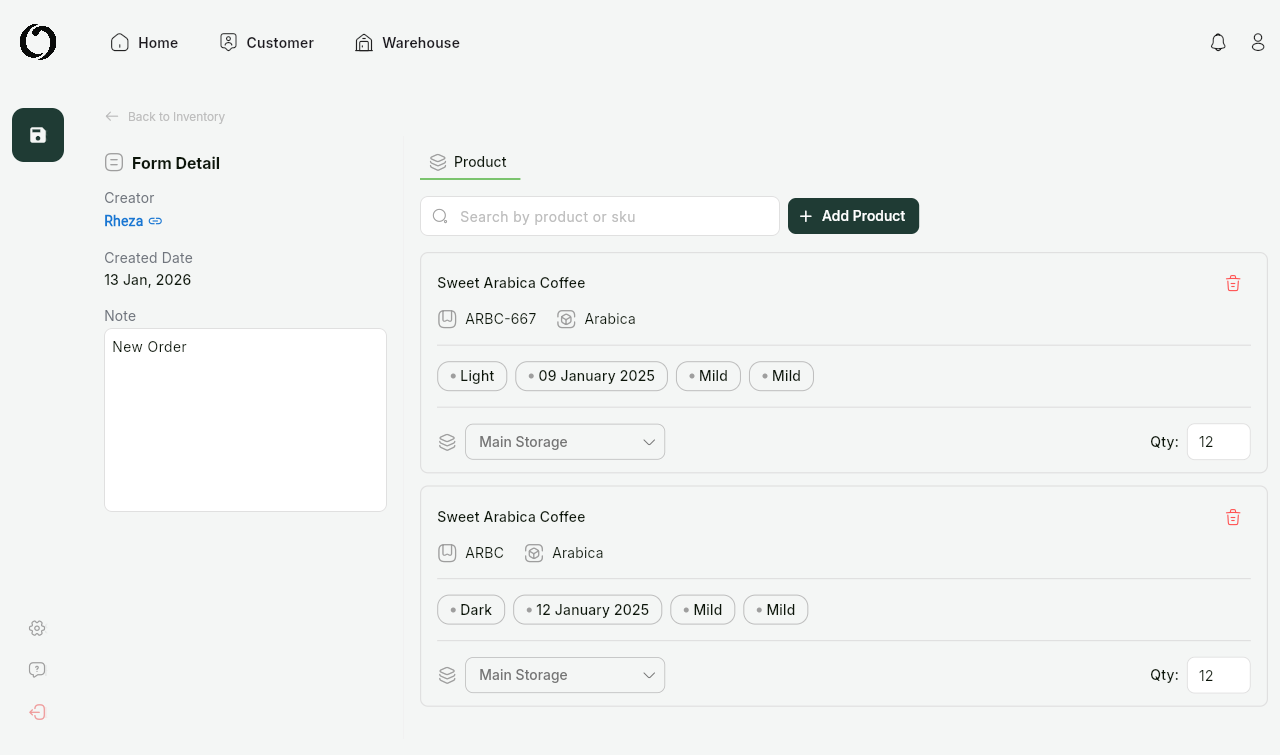Open the notifications bell
This screenshot has width=1280, height=755.
pos(1218,42)
